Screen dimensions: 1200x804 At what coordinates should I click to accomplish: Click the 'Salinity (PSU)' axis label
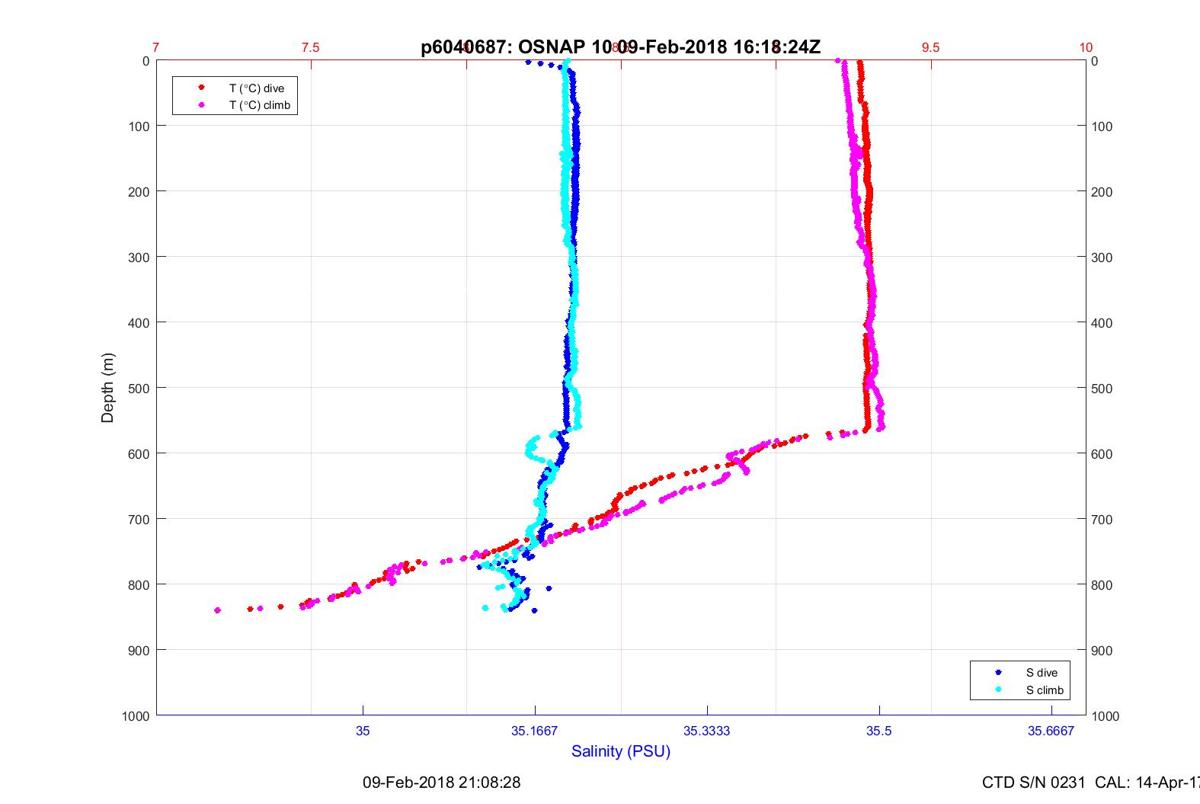point(621,751)
